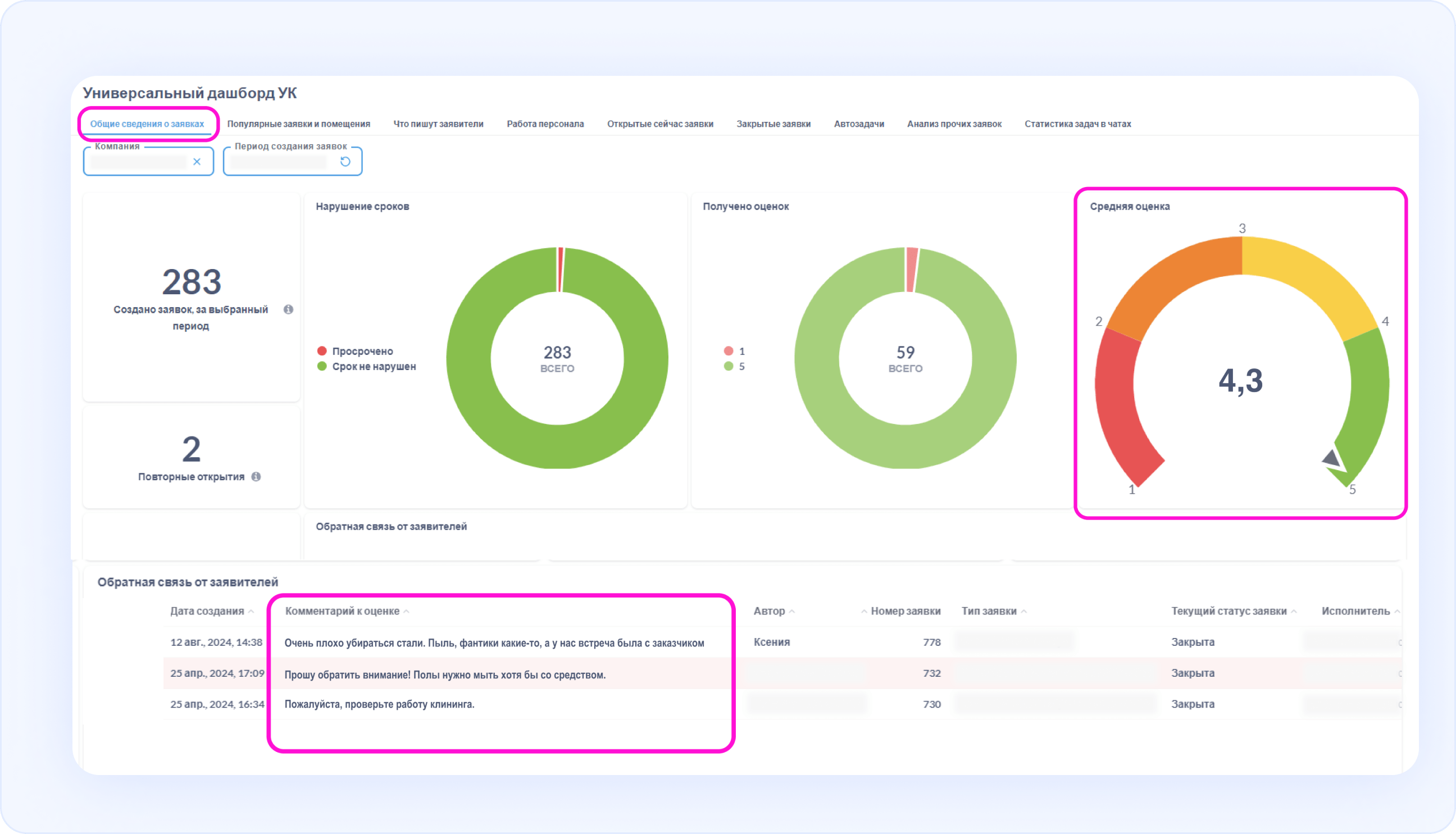The image size is (1456, 834).
Task: Click info icon next to Создано заявок
Action: (288, 309)
